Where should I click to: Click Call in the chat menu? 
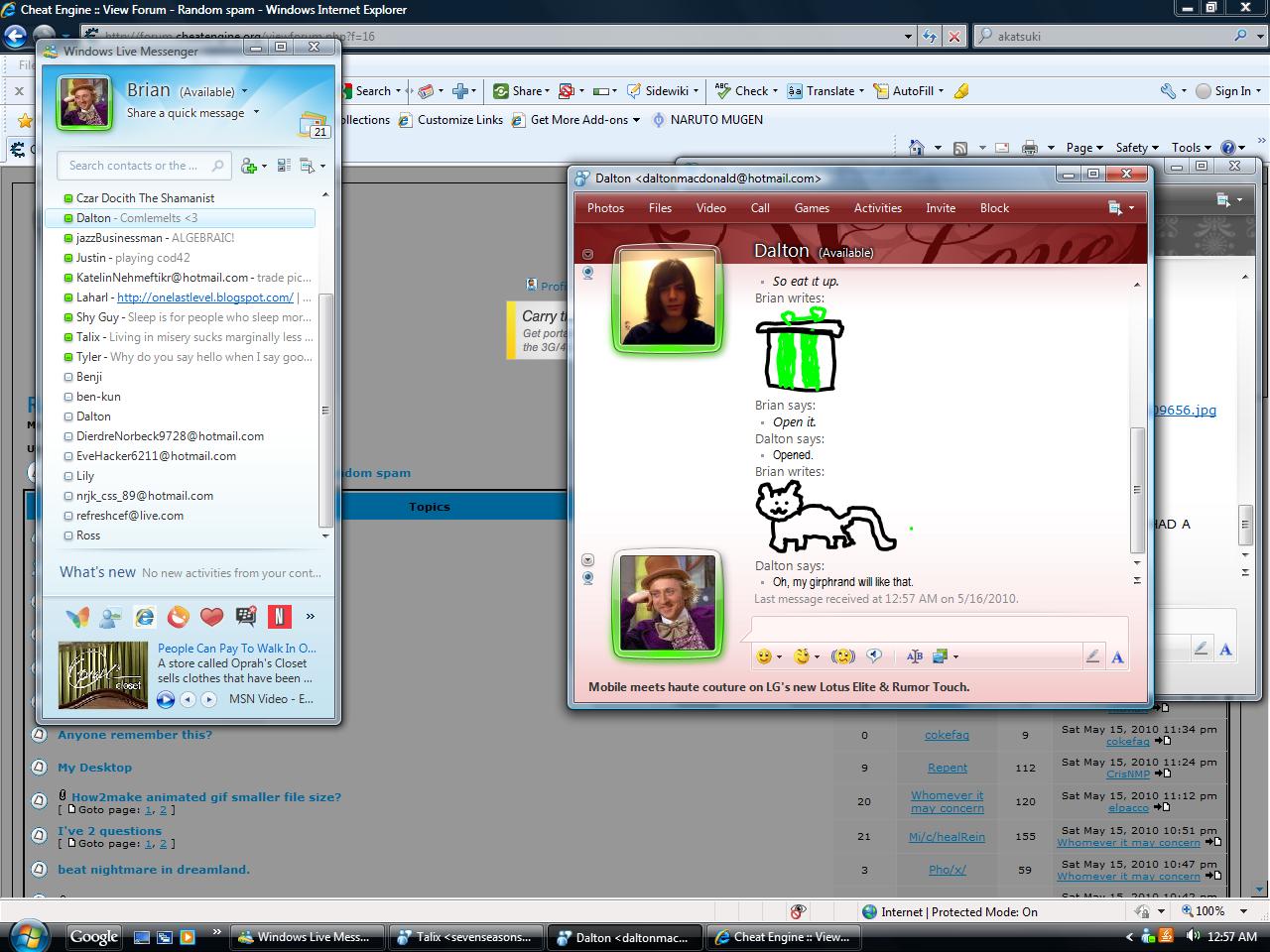[x=760, y=208]
